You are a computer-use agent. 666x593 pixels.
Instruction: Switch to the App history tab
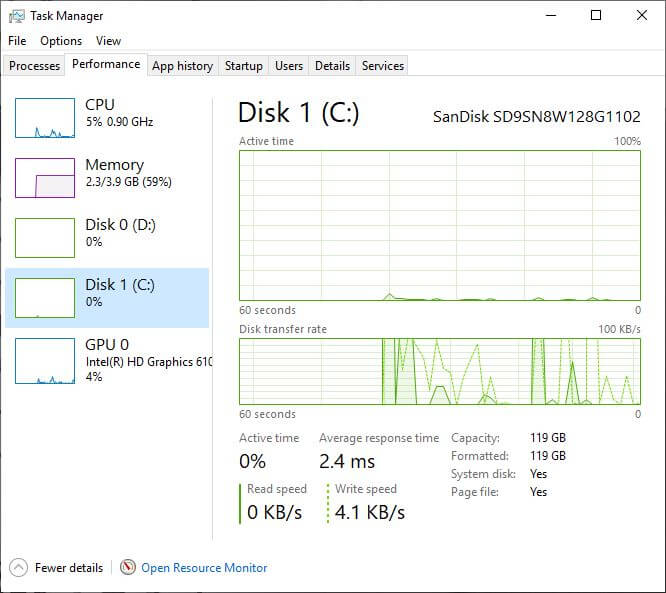pos(182,66)
